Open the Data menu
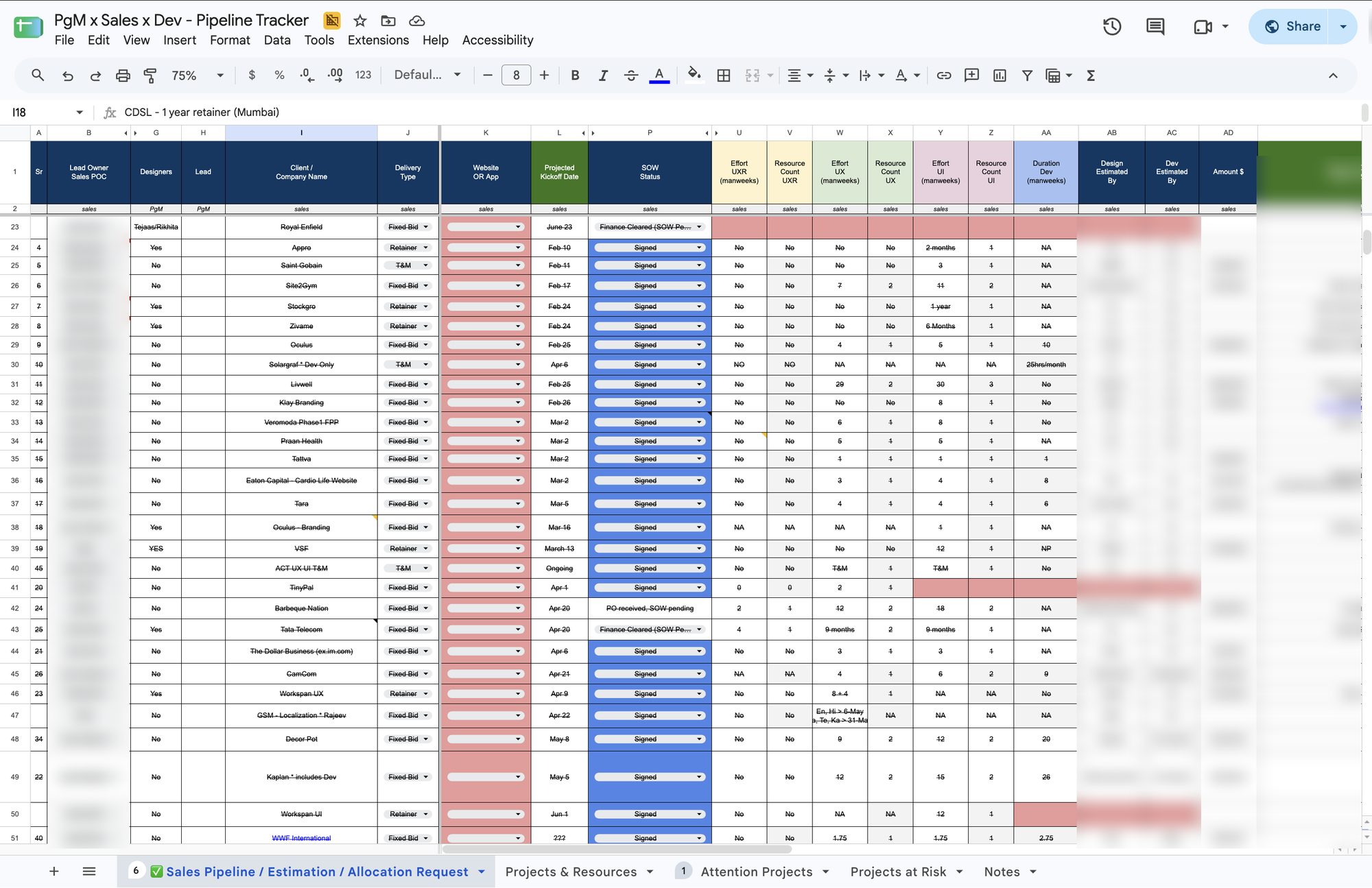This screenshot has width=1372, height=888. 277,40
